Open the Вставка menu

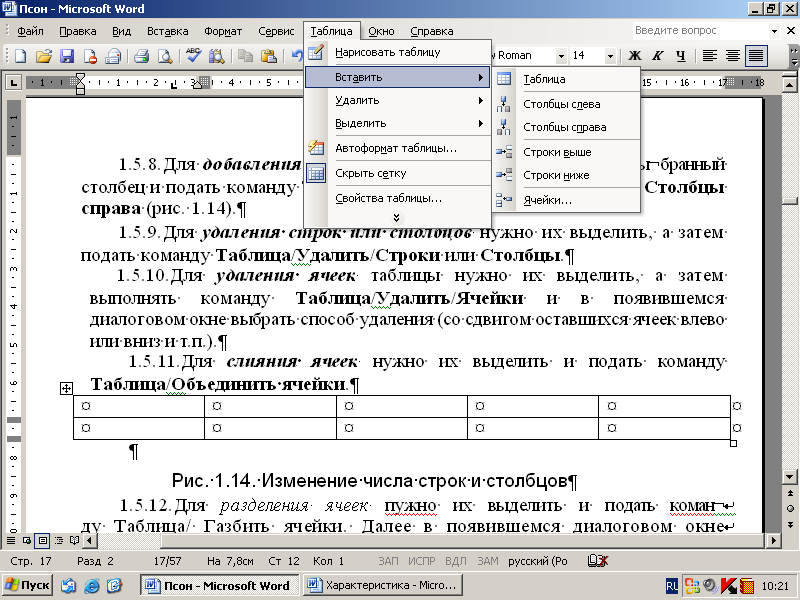pos(167,31)
